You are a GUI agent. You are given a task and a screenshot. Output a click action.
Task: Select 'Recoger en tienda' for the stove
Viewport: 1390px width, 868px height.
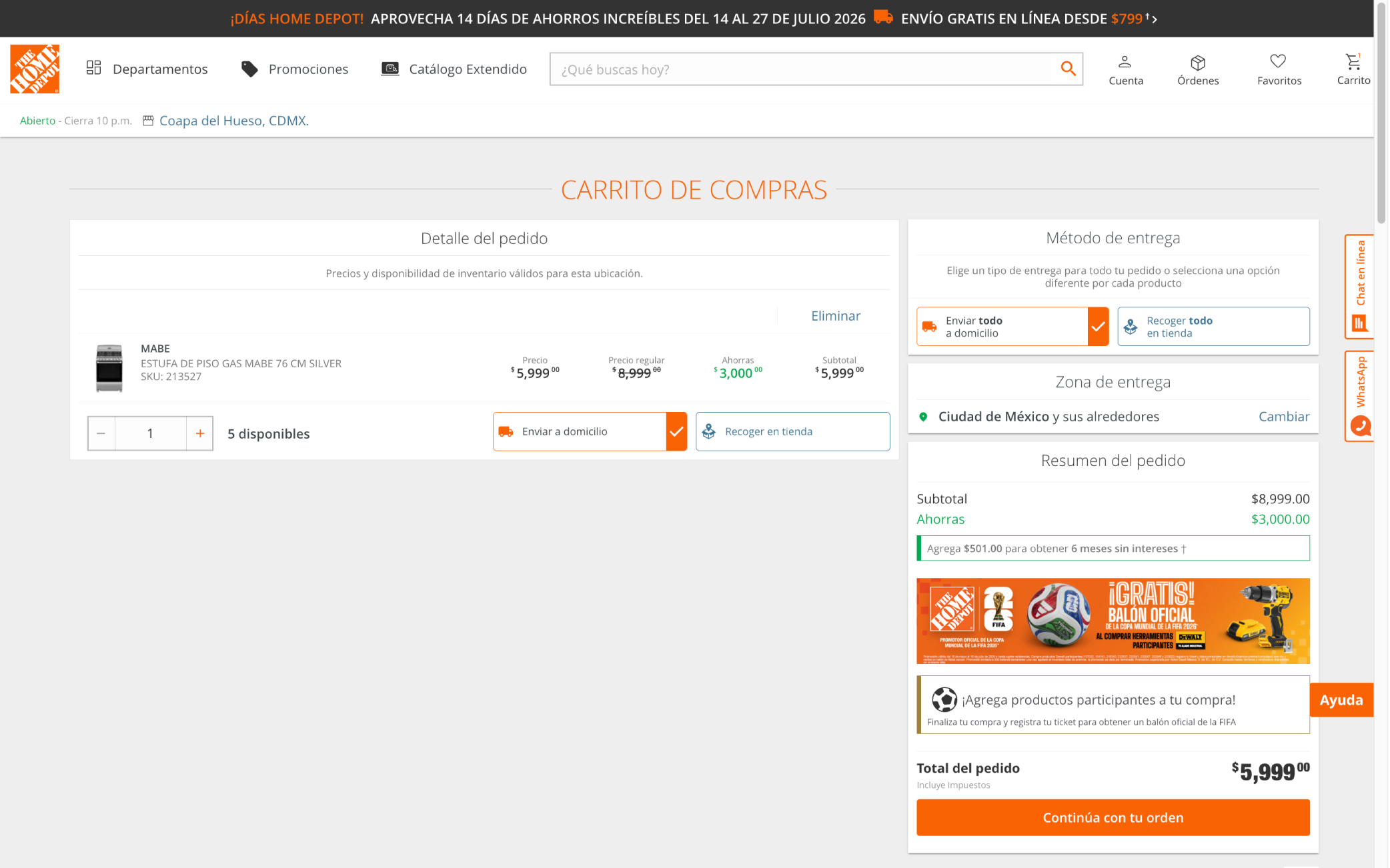792,431
